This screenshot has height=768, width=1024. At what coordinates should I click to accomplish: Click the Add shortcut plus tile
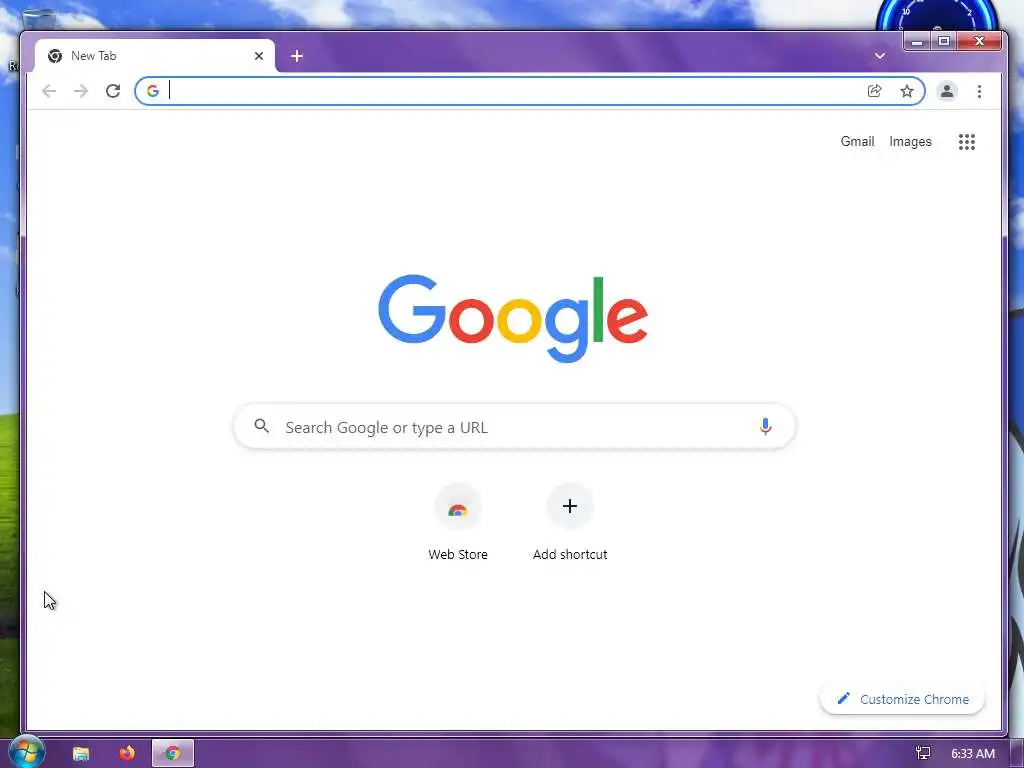[x=569, y=506]
